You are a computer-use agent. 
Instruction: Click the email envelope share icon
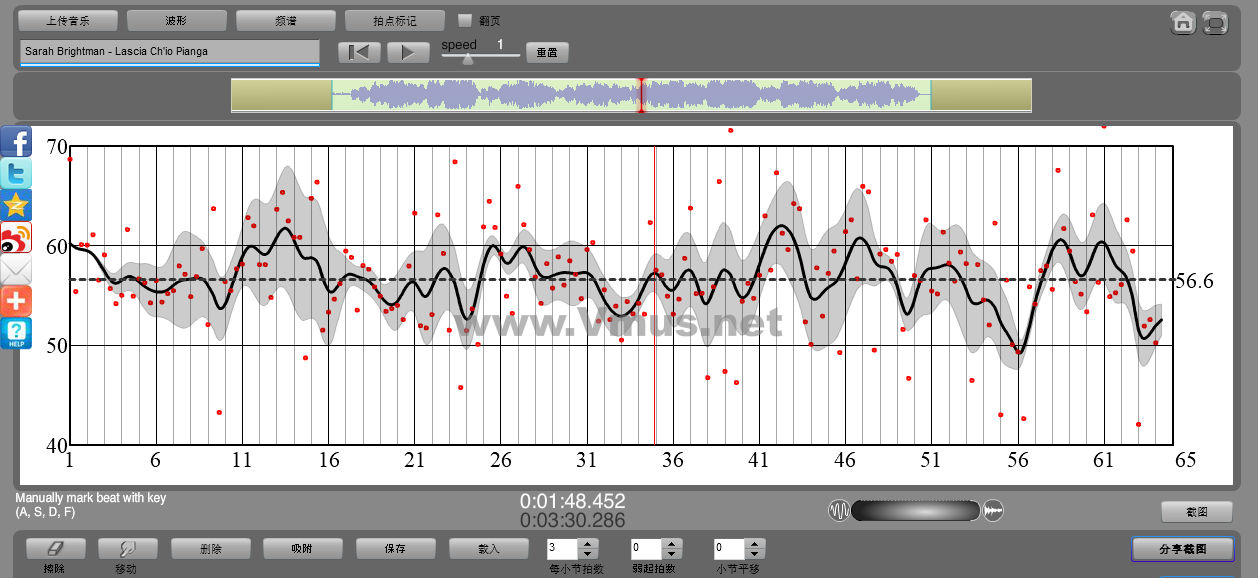[x=16, y=270]
